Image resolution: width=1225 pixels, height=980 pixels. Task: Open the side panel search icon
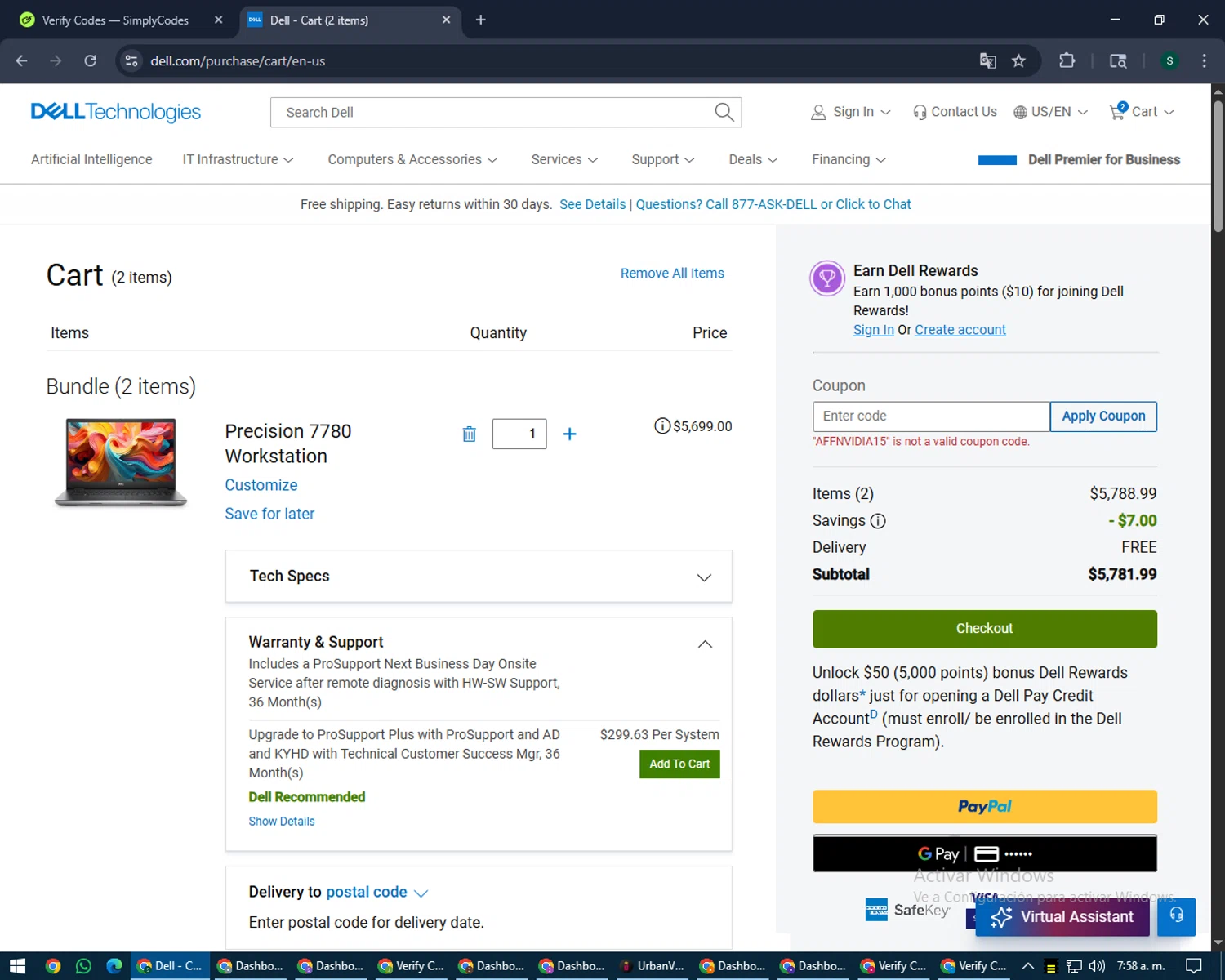(1118, 60)
